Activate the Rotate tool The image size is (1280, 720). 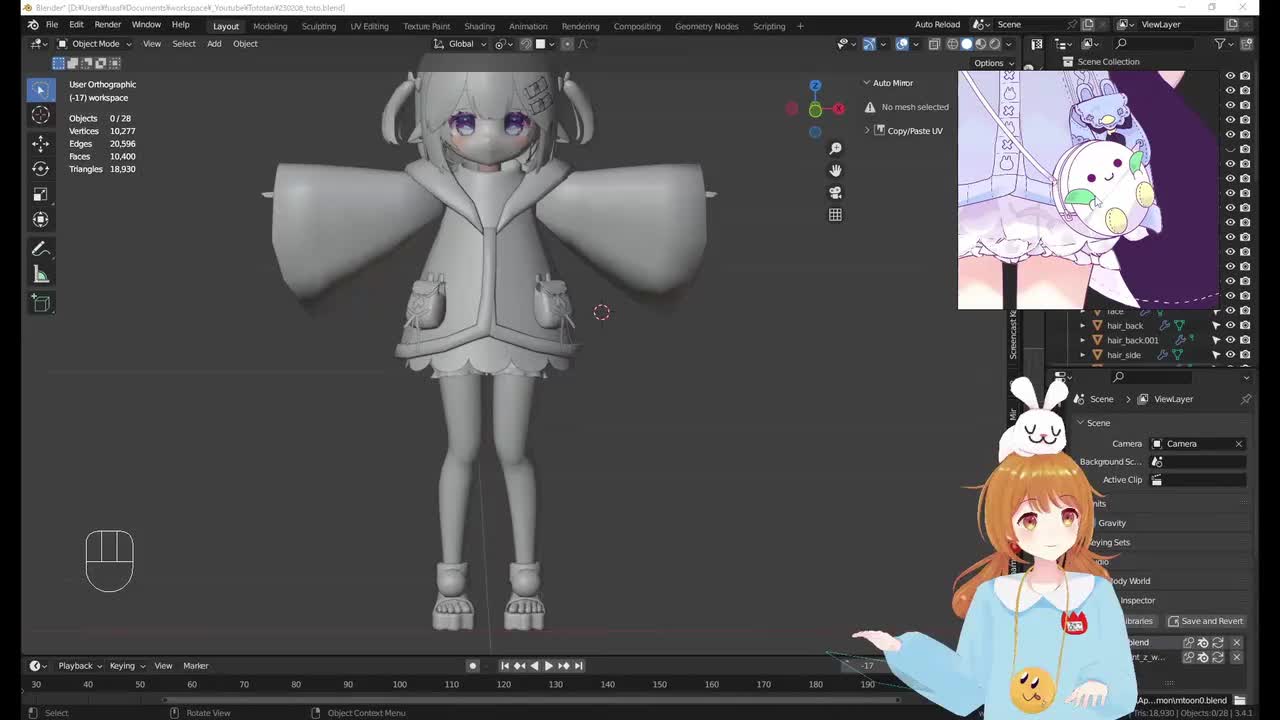[41, 169]
